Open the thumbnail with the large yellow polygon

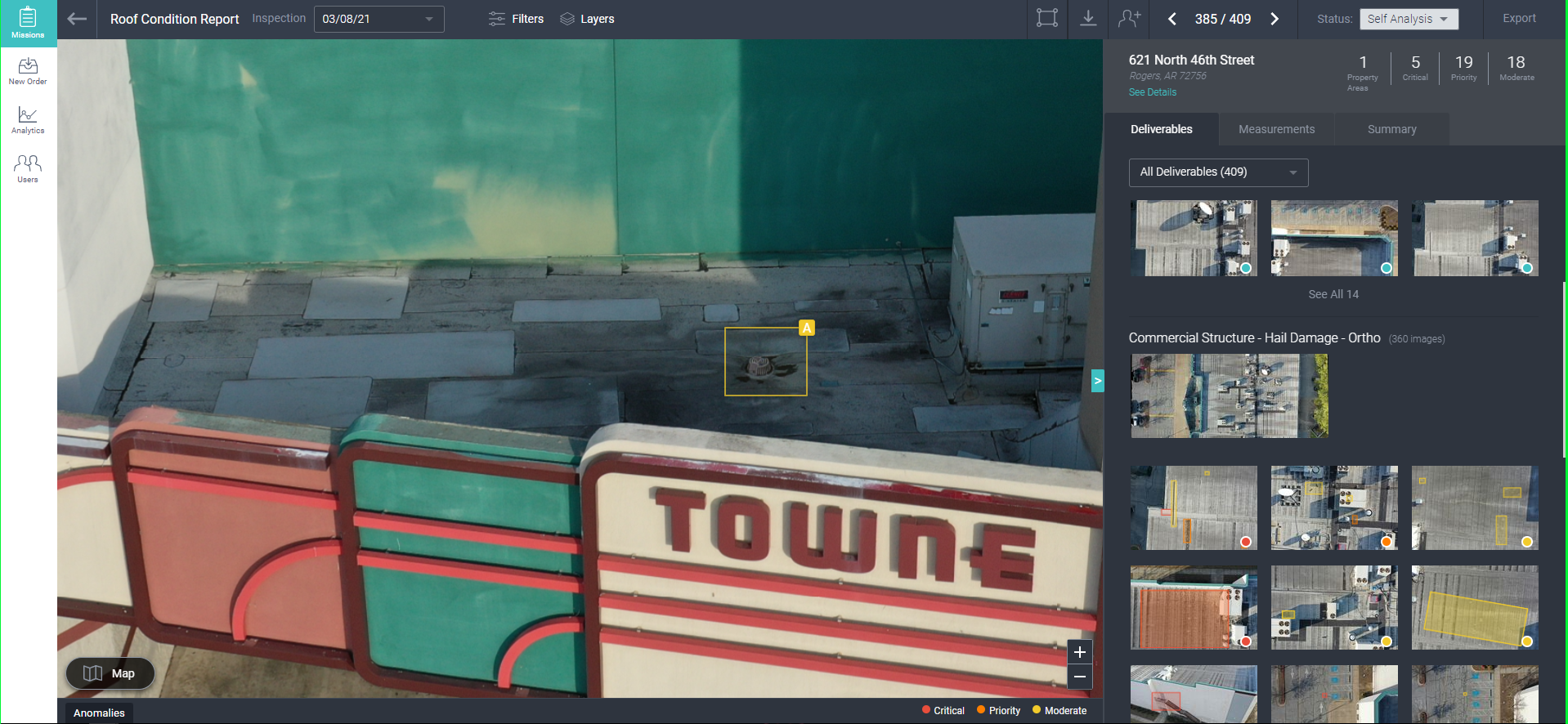click(1475, 607)
